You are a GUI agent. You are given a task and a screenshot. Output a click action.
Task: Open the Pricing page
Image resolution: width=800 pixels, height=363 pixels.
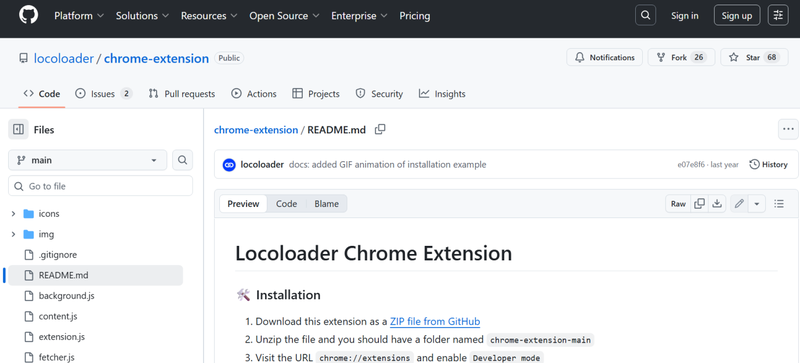pos(415,16)
